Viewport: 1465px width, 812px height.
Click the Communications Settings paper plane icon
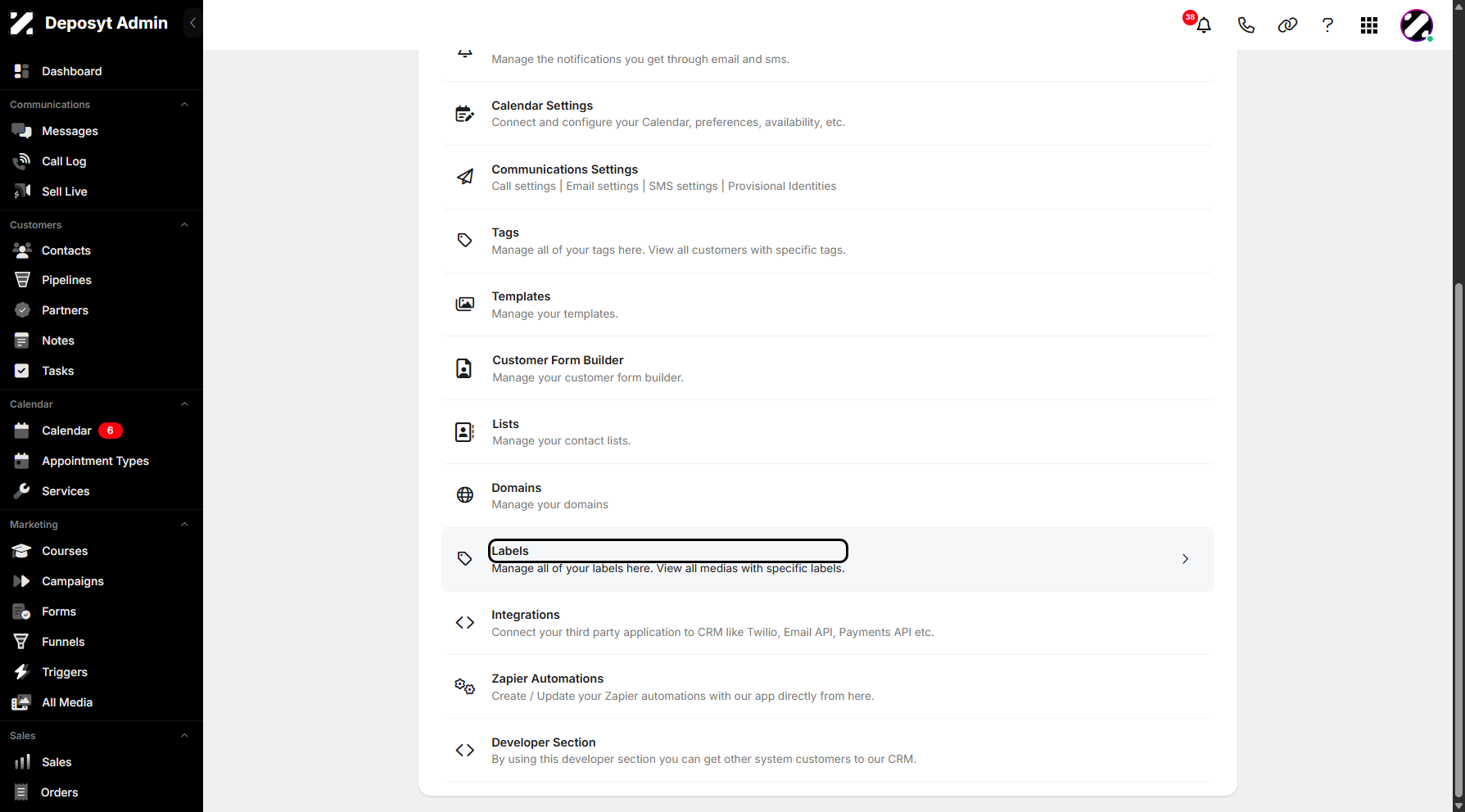464,177
